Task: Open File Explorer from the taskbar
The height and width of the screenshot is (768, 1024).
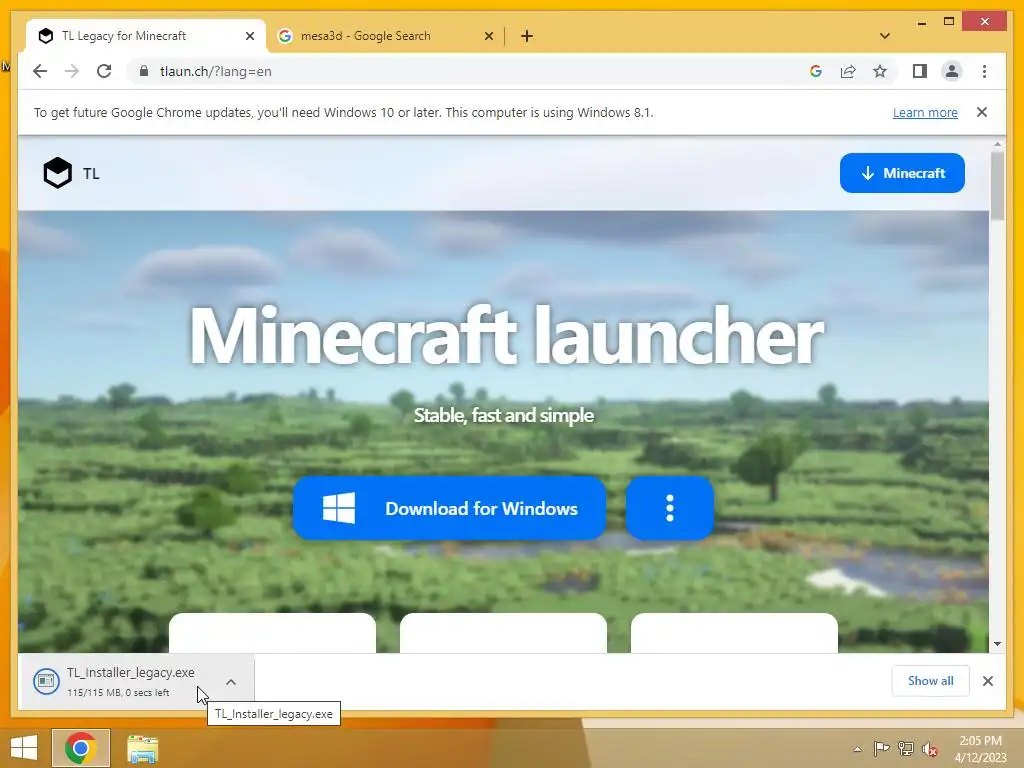Action: 142,749
